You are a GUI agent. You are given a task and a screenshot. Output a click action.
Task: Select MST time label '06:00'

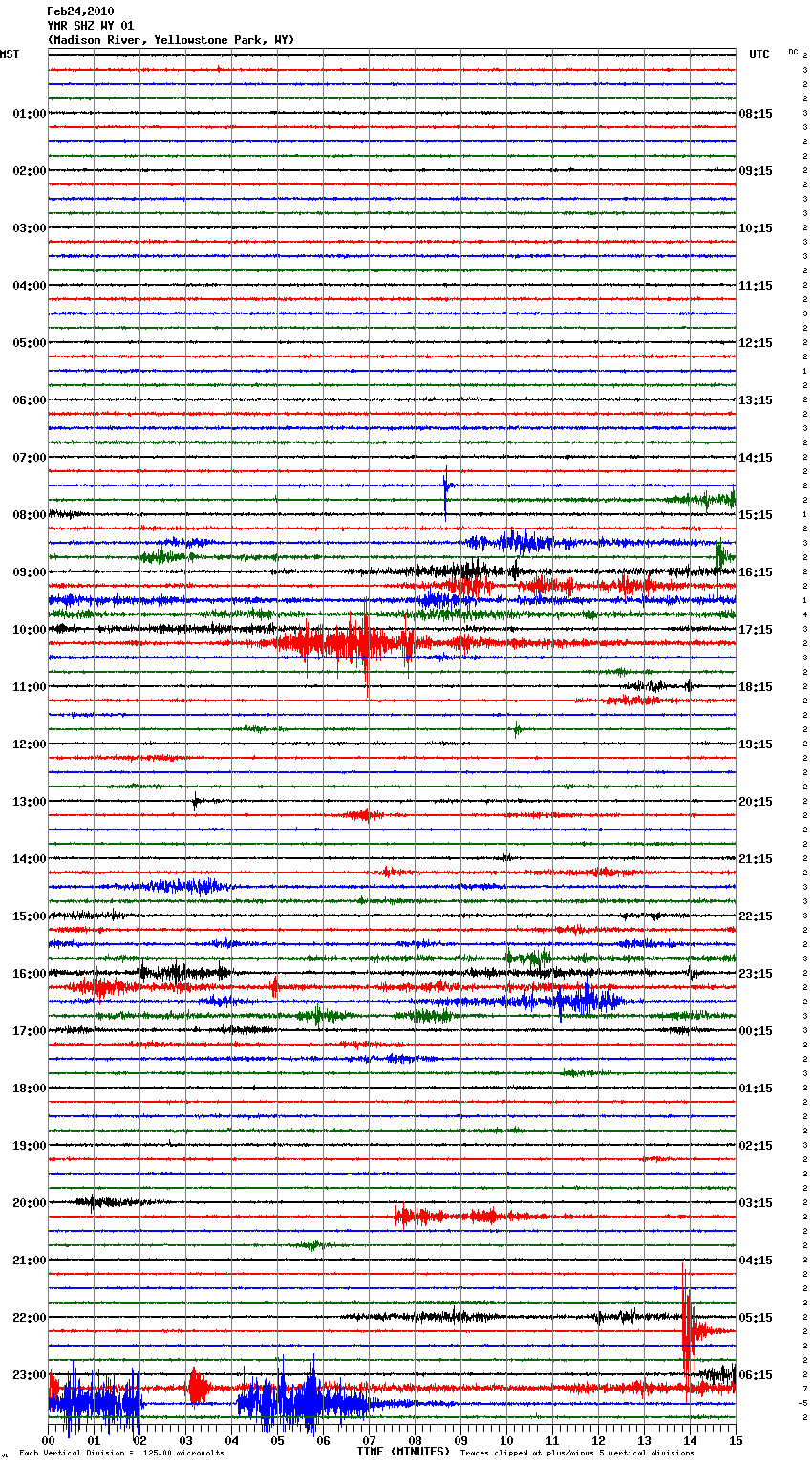point(30,400)
